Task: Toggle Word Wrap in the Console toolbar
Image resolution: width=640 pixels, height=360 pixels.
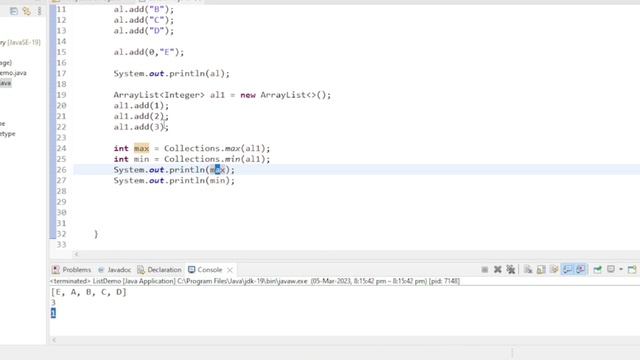Action: click(554, 269)
